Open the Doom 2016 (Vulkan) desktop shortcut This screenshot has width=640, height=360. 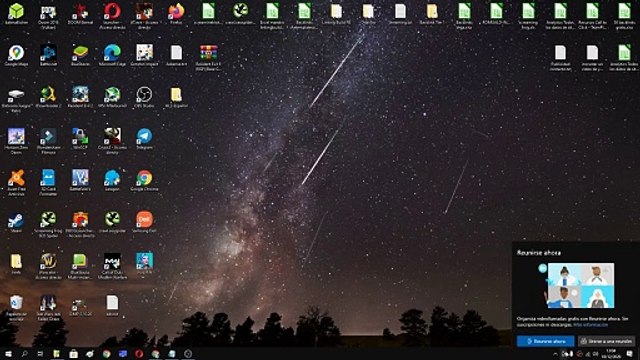click(48, 15)
